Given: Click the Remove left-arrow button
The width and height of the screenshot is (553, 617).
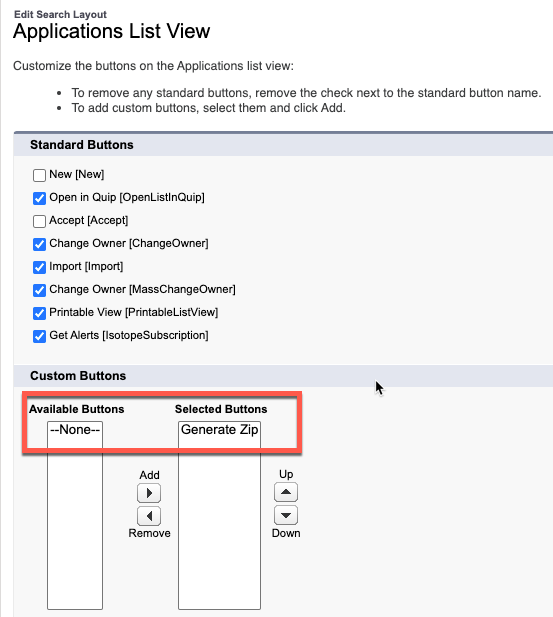Looking at the screenshot, I should (x=149, y=516).
